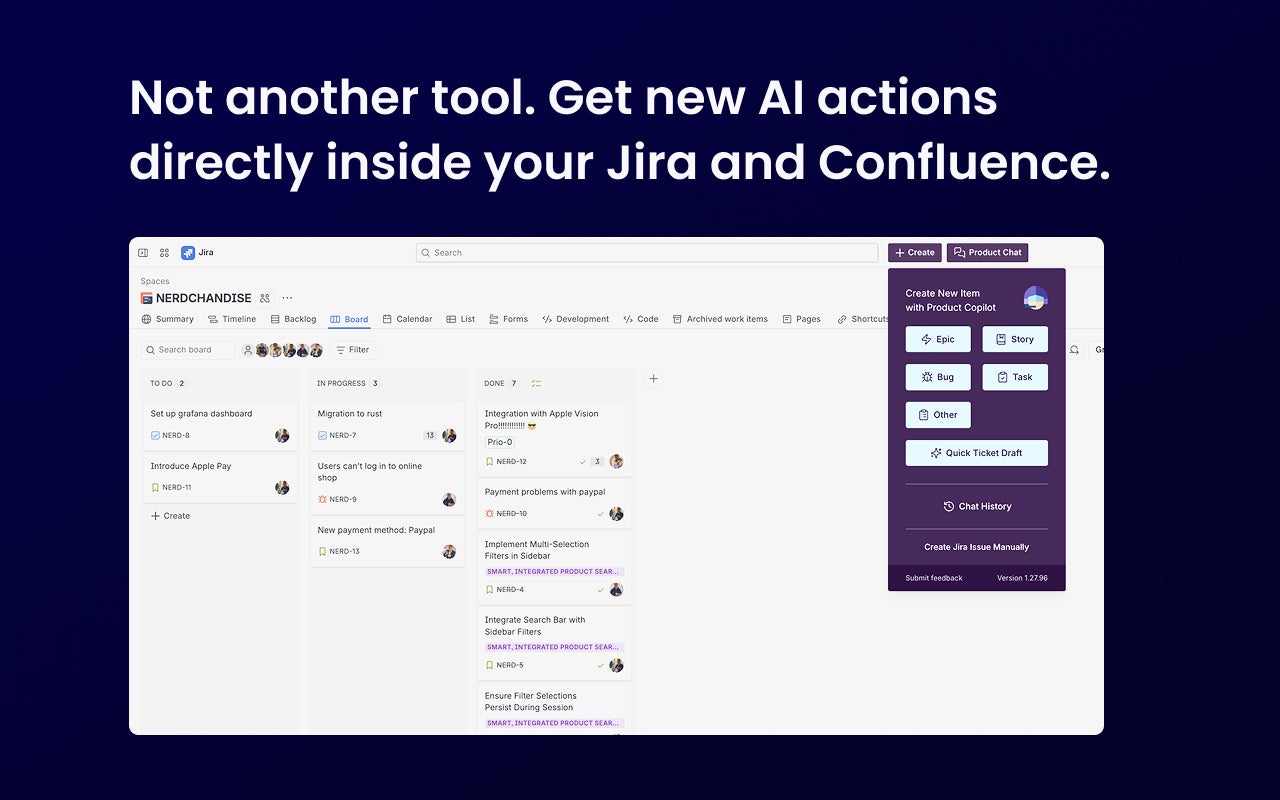Open the Code tab
Viewport: 1280px width, 800px height.
tap(641, 319)
